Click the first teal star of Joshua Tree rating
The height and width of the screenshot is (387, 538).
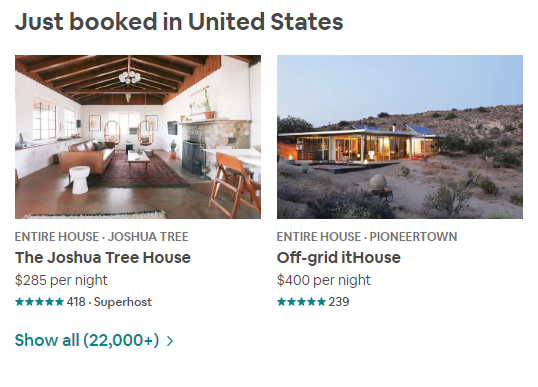[20, 302]
